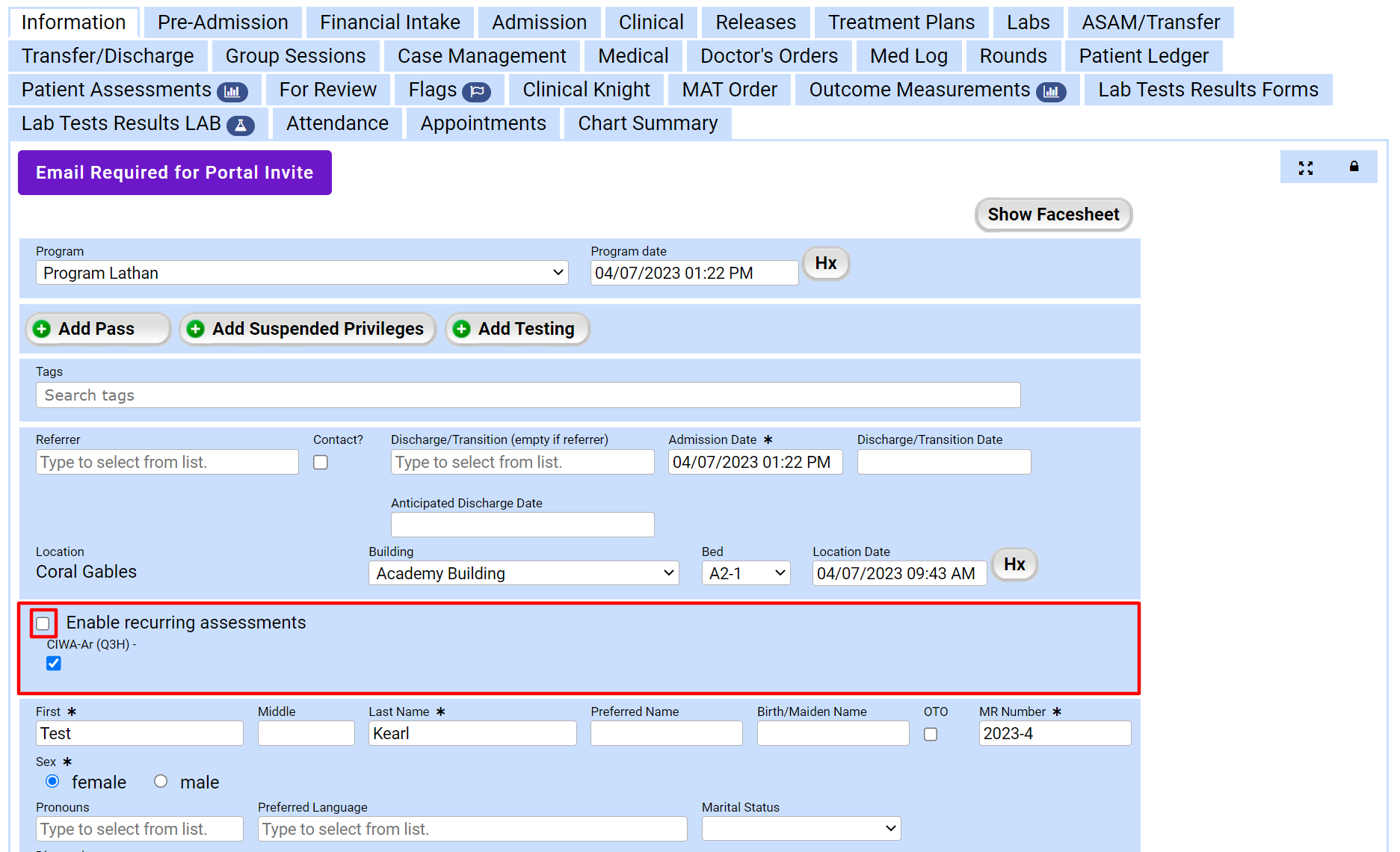Click the flag icon on Flags tab
The width and height of the screenshot is (1400, 852).
pyautogui.click(x=476, y=92)
